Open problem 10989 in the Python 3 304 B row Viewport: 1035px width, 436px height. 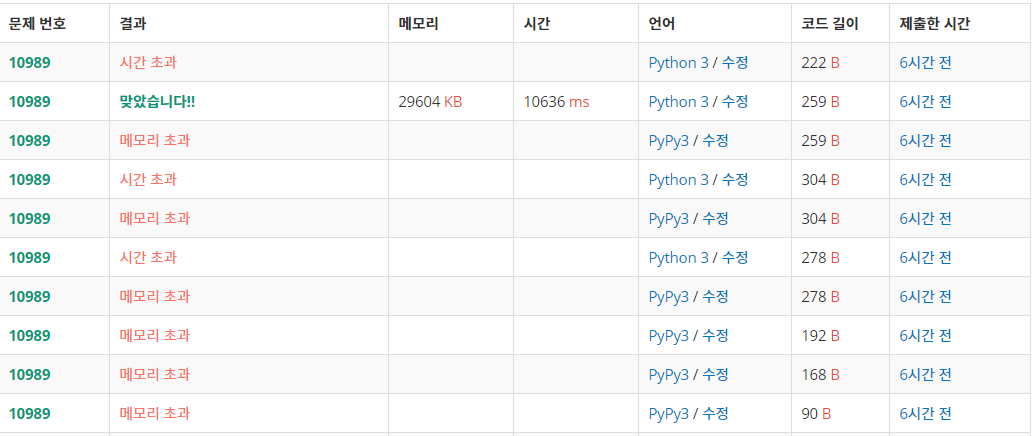pos(30,179)
